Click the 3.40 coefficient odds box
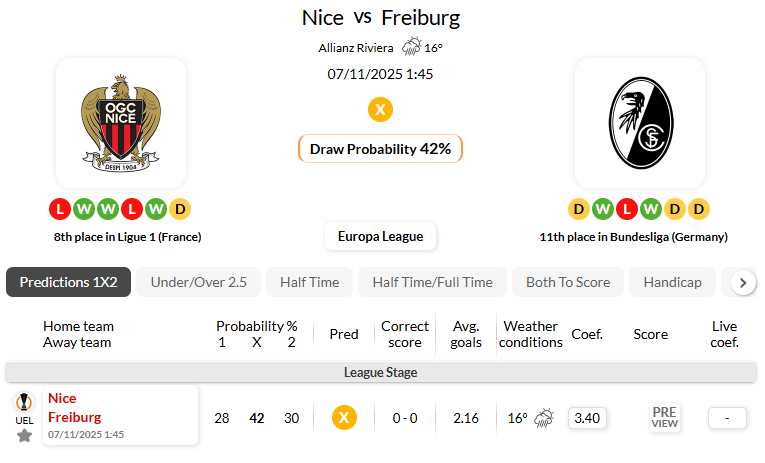This screenshot has width=765, height=463. click(587, 418)
